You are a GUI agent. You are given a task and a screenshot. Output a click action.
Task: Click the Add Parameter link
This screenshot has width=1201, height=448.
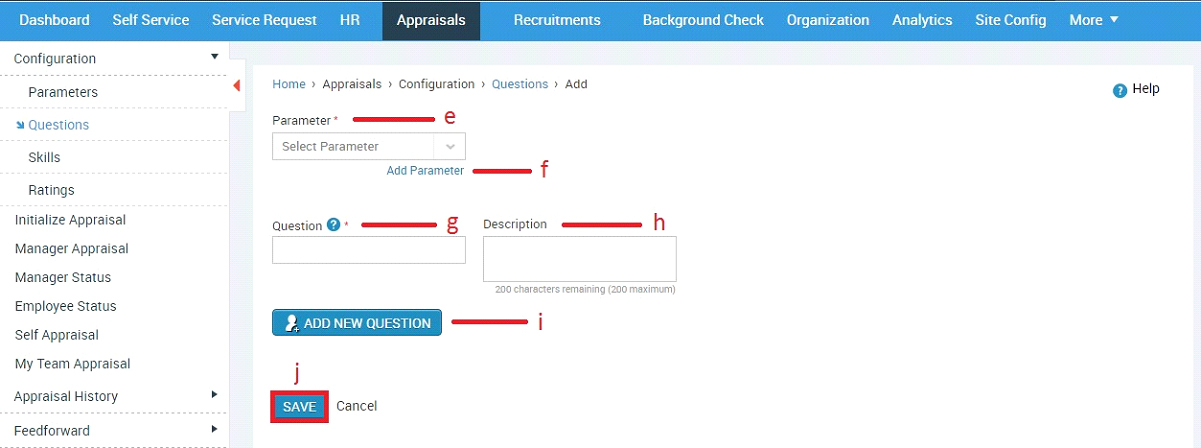pos(425,171)
